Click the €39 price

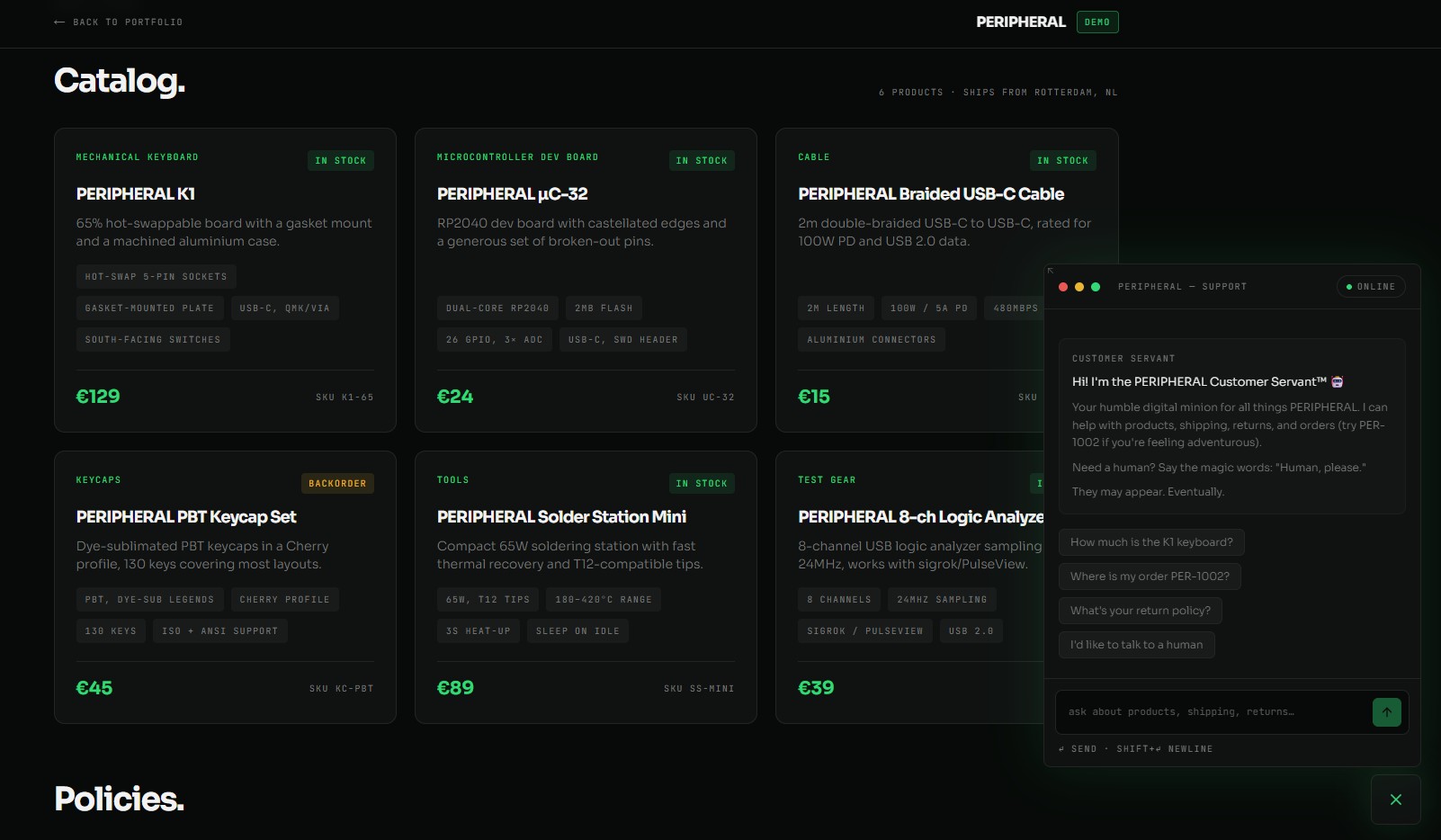click(x=816, y=688)
